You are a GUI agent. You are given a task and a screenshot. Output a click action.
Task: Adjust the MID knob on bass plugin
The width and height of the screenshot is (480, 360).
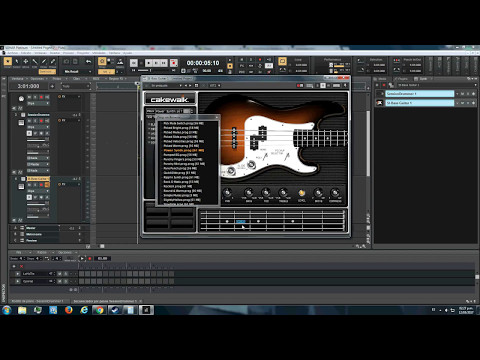266,193
